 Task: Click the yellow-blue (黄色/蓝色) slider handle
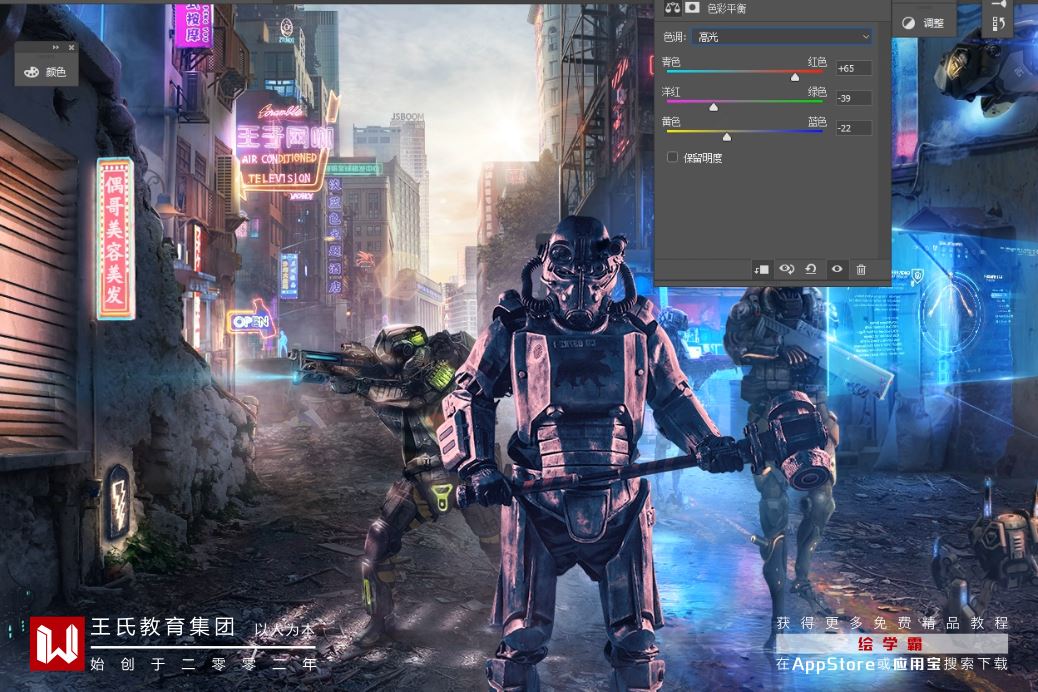click(x=727, y=136)
